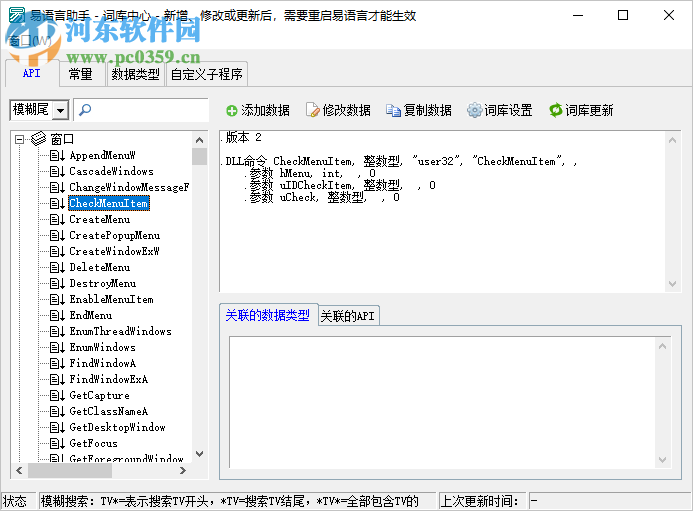Select GetFocus in the tree
This screenshot has width=693, height=511.
[93, 443]
